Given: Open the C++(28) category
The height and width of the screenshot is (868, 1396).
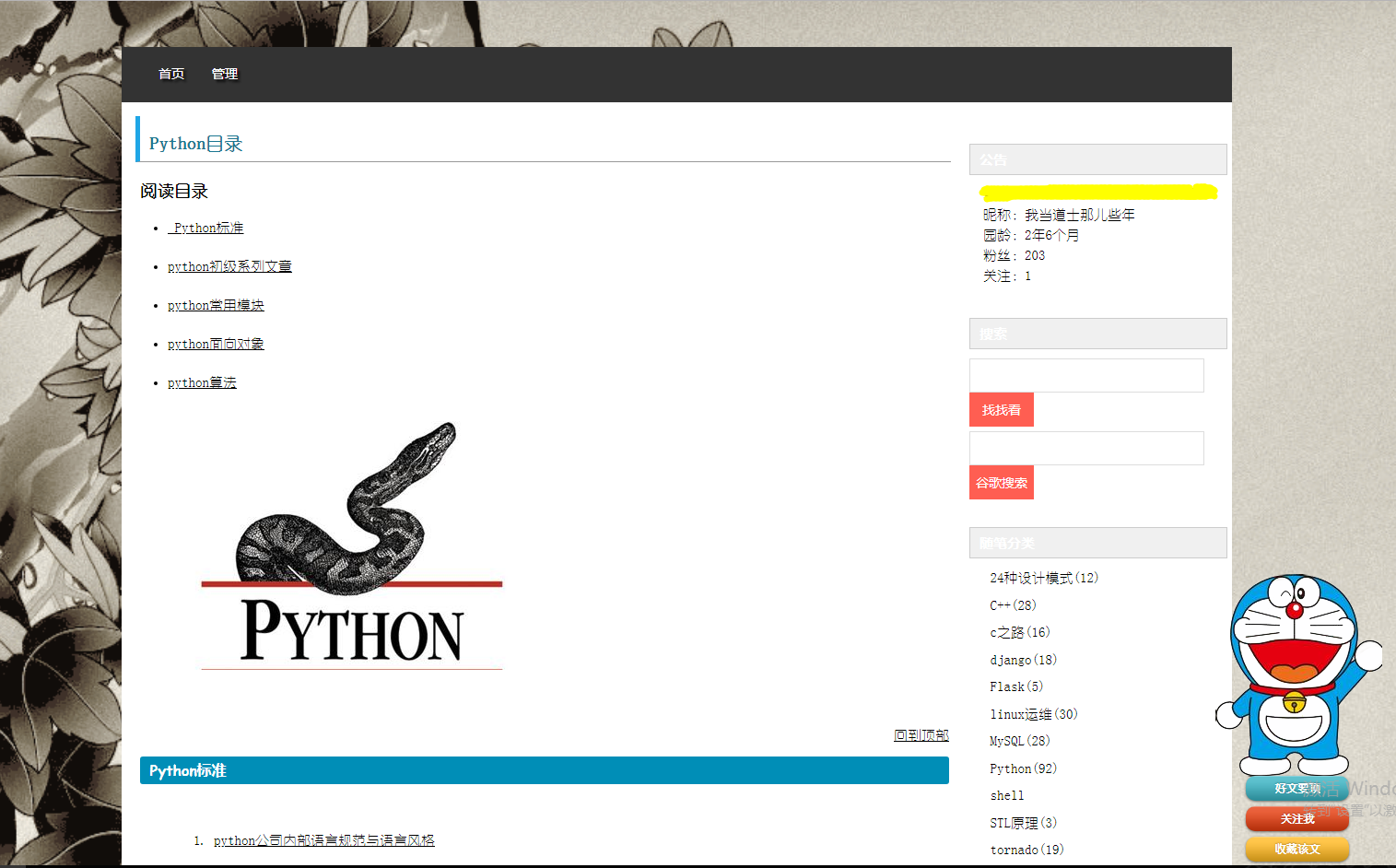Looking at the screenshot, I should tap(1013, 605).
